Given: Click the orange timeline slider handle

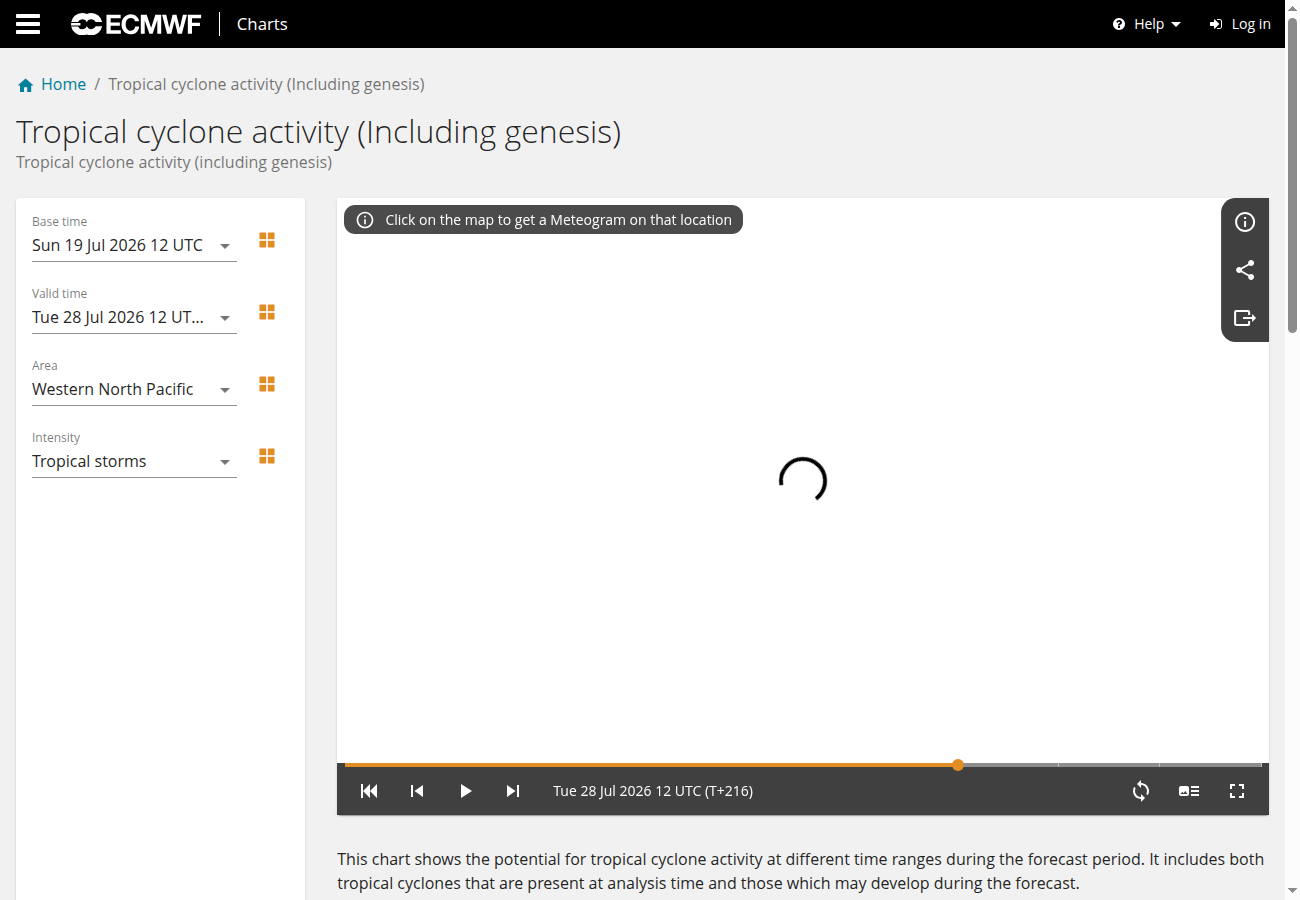Looking at the screenshot, I should [x=958, y=765].
